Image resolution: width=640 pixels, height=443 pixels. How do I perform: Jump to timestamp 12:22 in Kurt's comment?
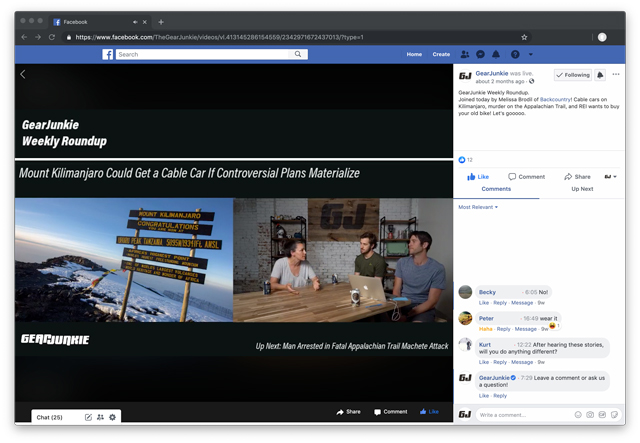coord(524,345)
